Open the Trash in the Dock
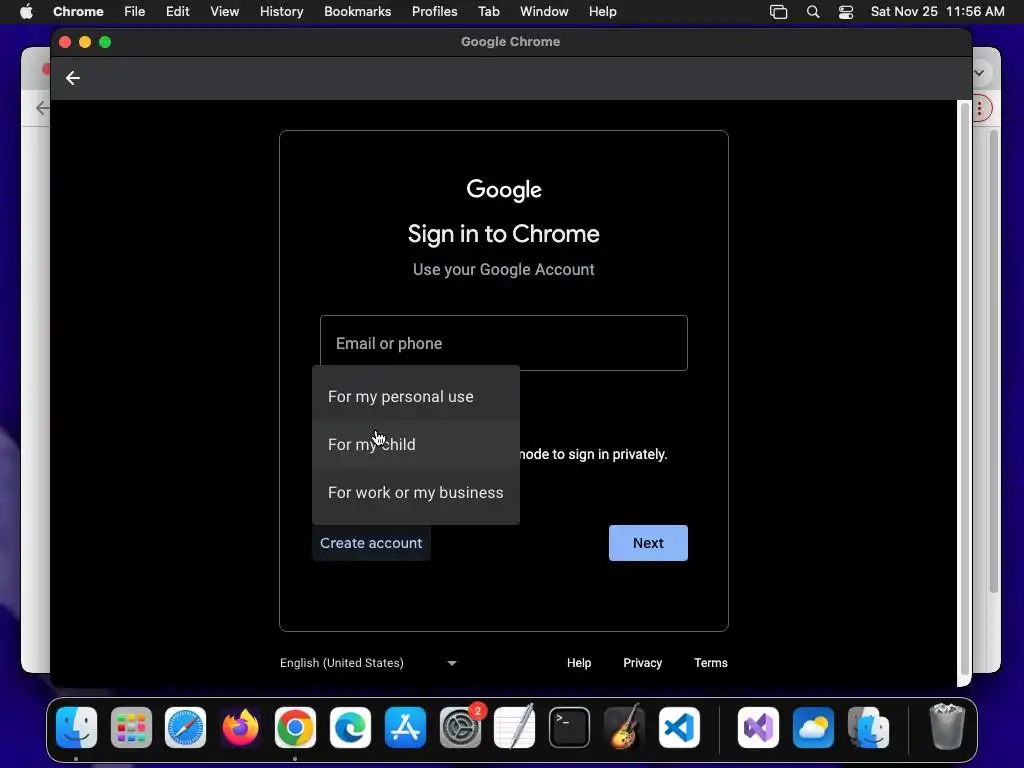Image resolution: width=1024 pixels, height=768 pixels. tap(947, 726)
